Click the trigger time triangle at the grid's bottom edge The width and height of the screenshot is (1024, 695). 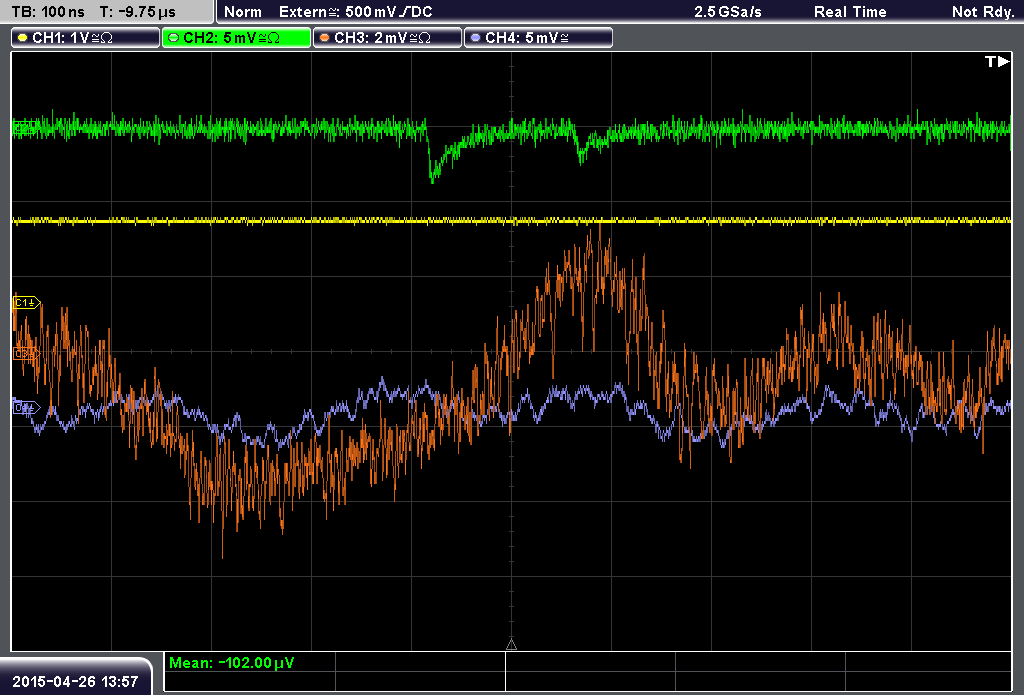(x=511, y=645)
